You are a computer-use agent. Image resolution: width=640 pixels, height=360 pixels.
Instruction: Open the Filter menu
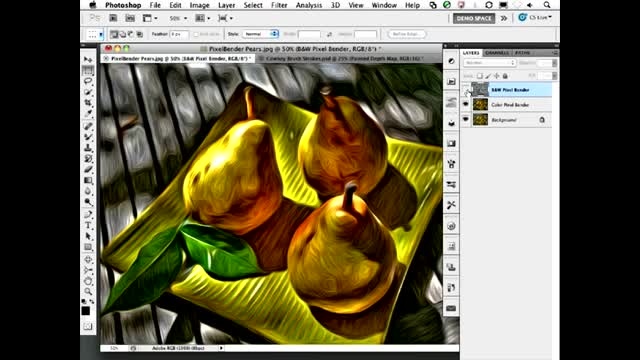pyautogui.click(x=279, y=5)
